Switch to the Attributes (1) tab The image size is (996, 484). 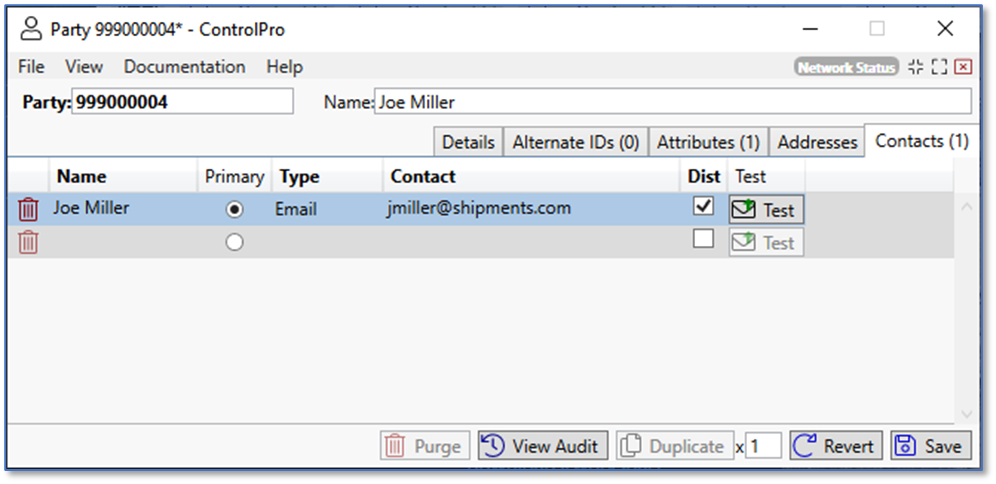point(708,142)
